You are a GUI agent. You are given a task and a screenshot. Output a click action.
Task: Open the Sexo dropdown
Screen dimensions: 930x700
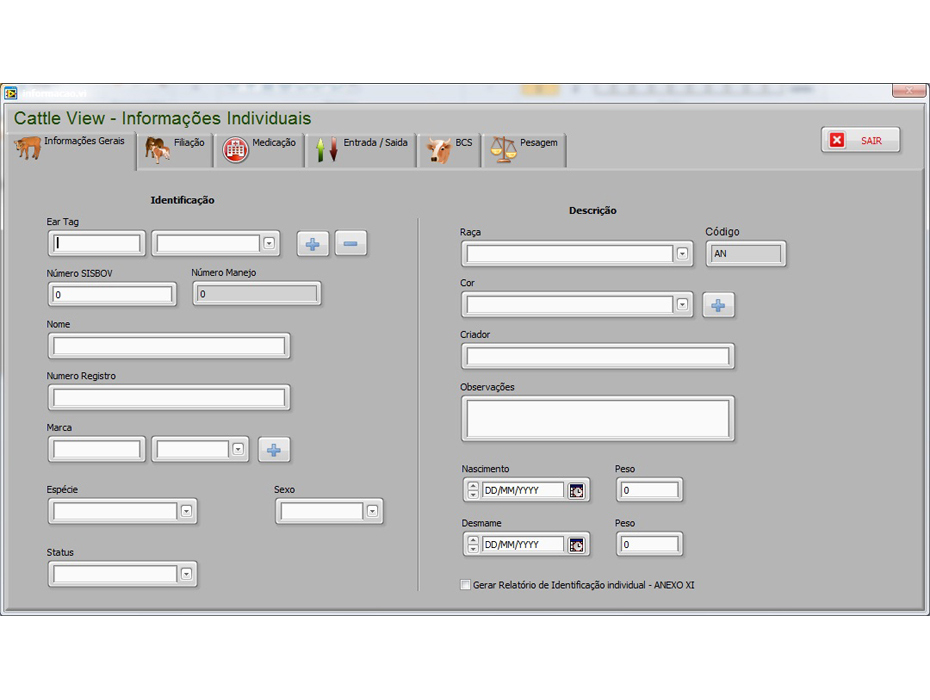372,512
